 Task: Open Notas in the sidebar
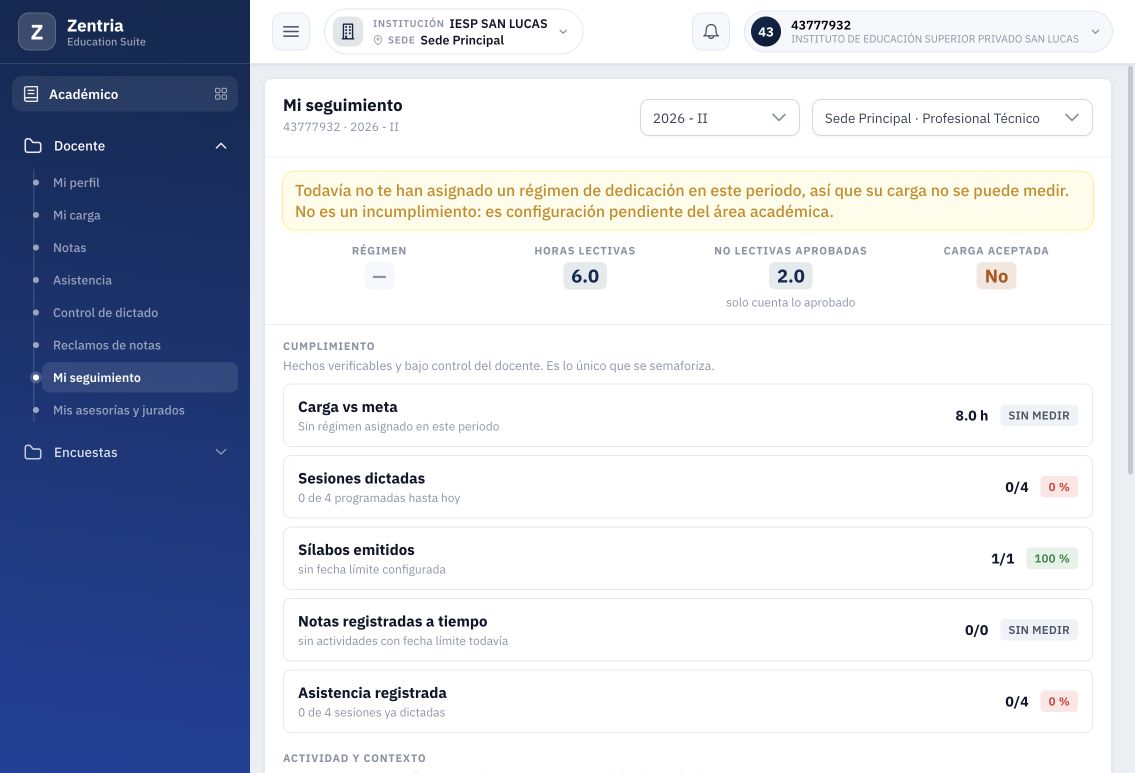pos(69,248)
